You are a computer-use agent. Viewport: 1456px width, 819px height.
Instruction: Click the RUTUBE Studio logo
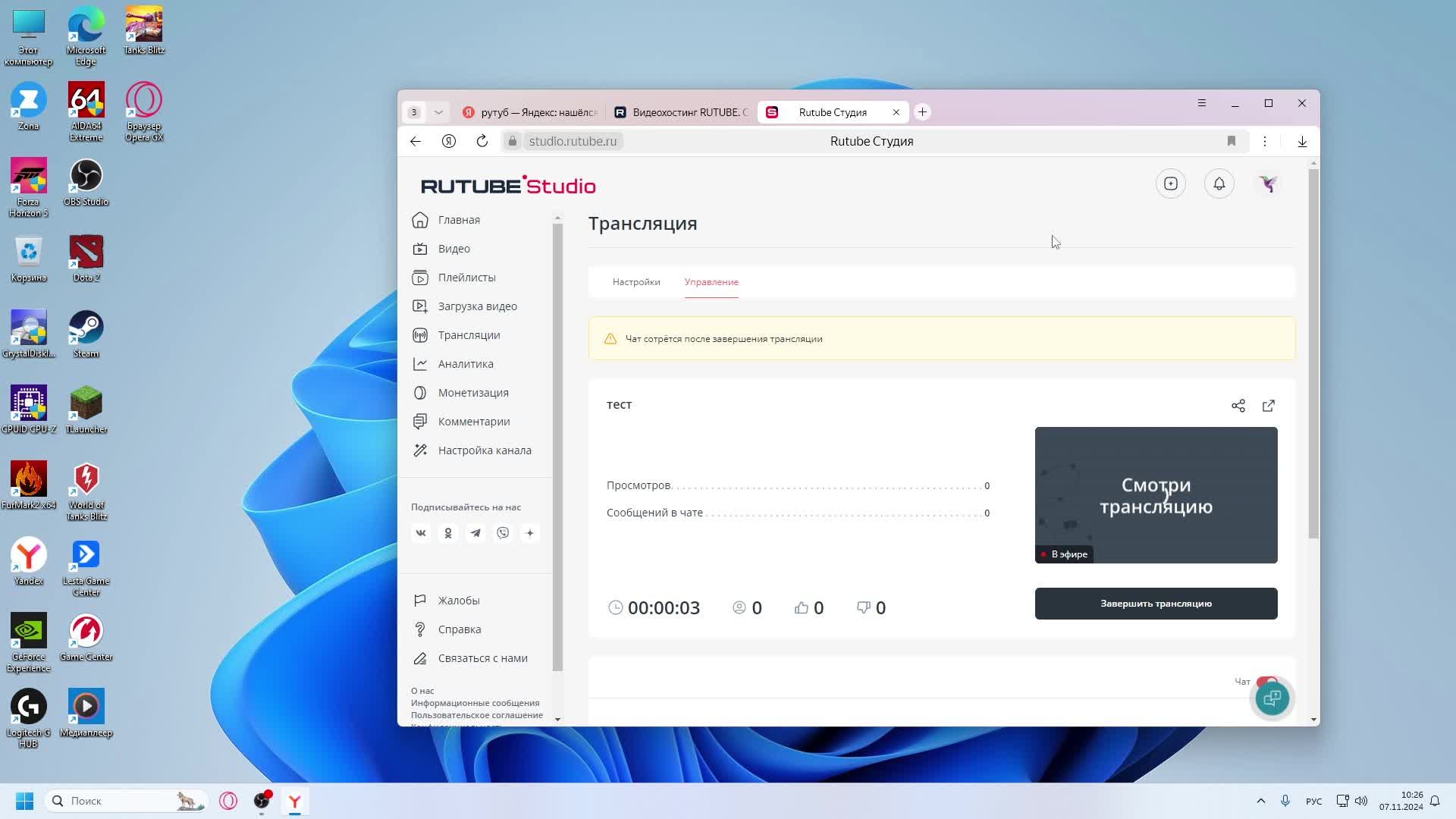(508, 185)
